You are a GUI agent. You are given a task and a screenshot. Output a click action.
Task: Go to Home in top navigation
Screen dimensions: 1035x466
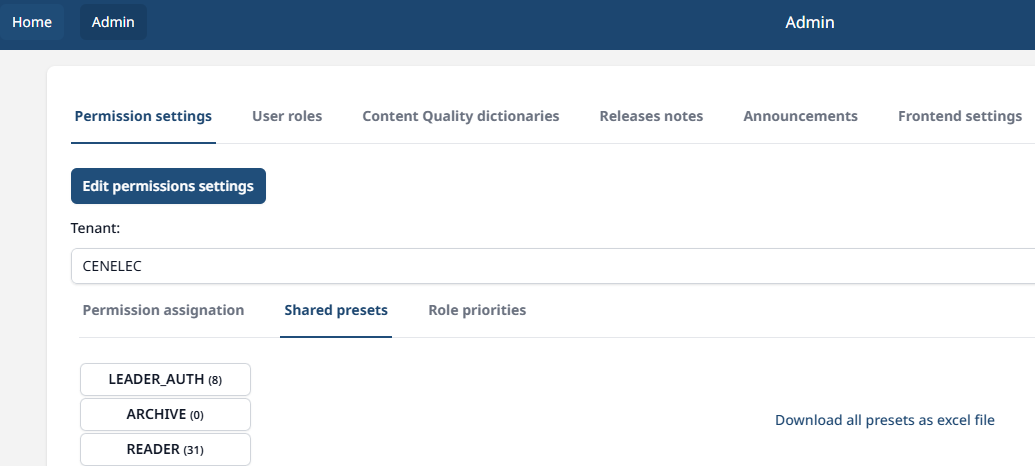(32, 22)
